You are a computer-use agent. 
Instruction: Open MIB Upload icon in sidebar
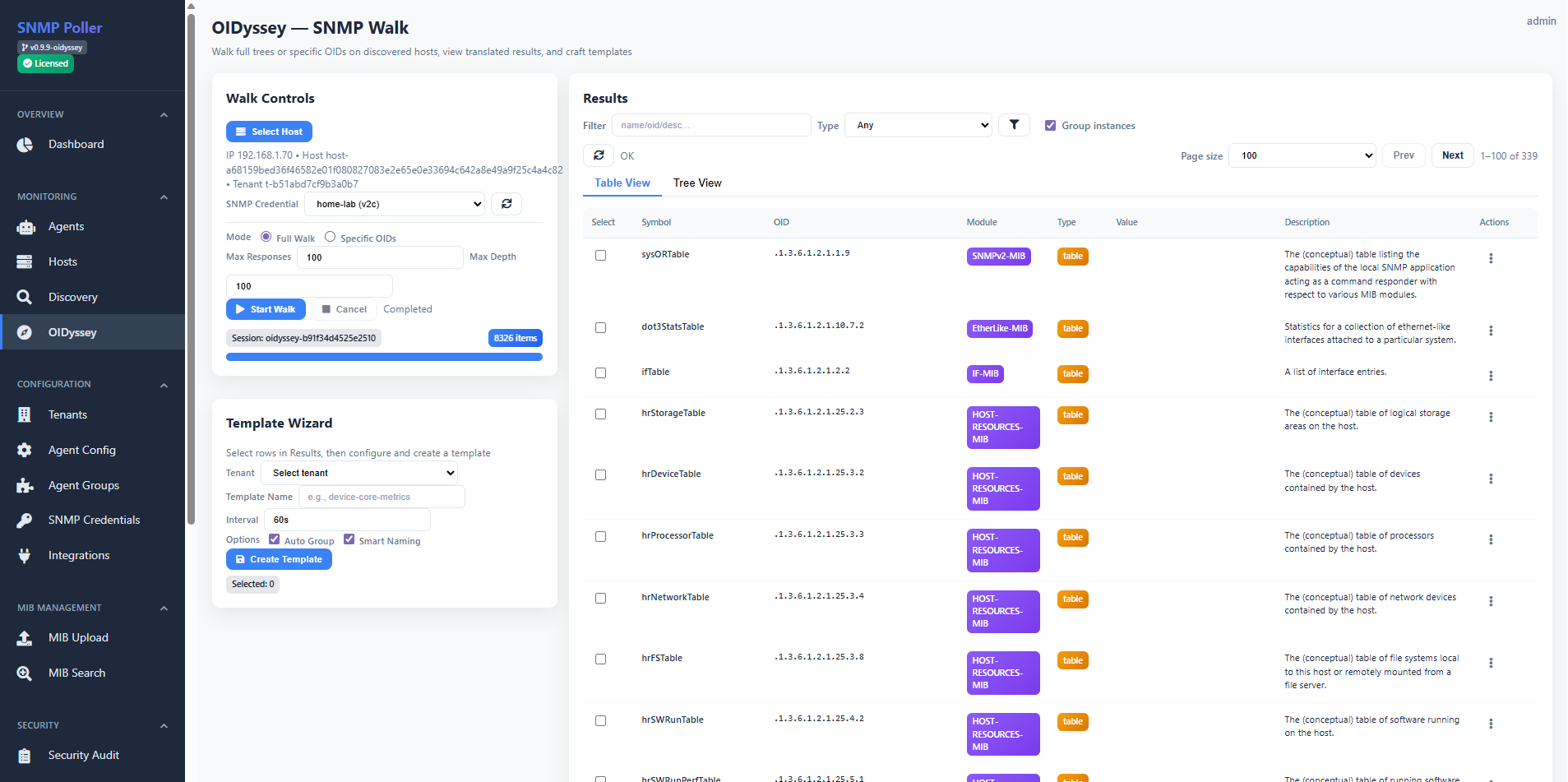25,638
